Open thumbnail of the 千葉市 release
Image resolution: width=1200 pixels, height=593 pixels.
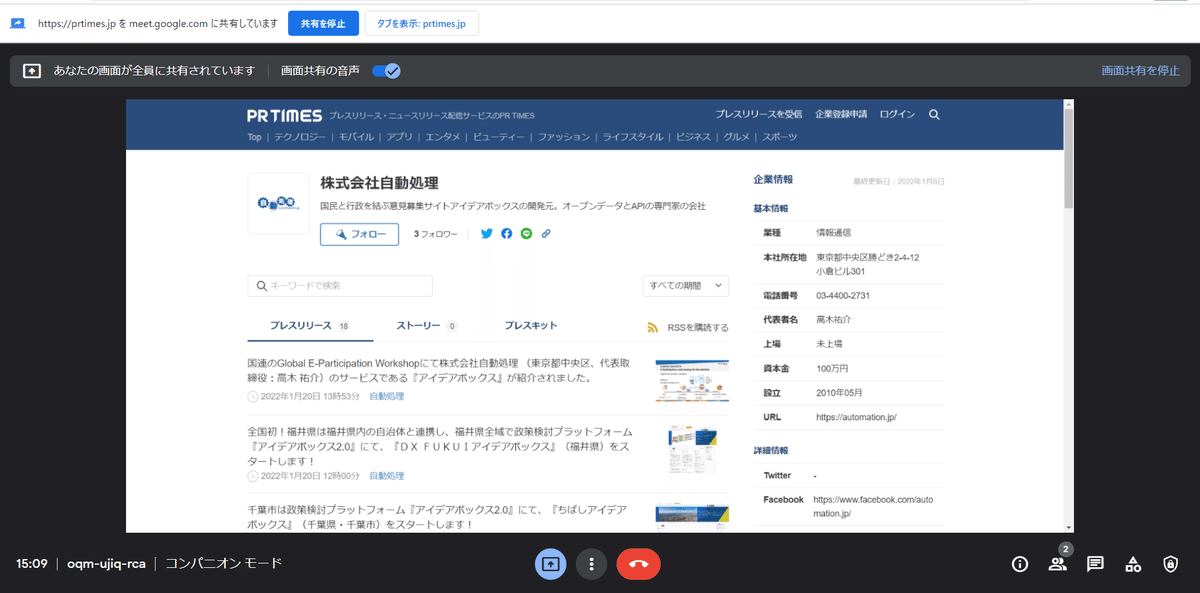point(692,517)
